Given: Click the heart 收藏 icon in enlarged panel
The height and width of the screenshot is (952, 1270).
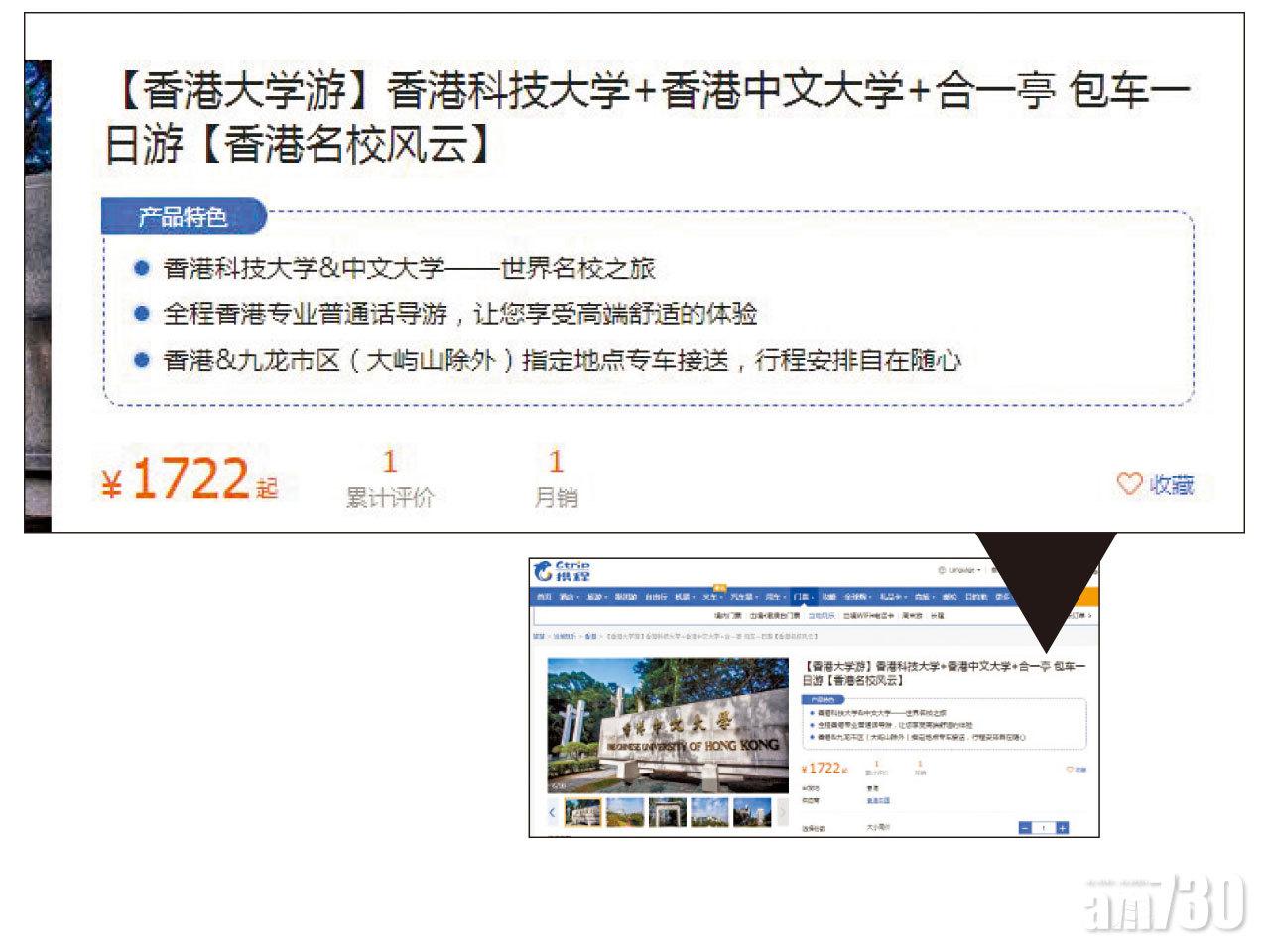Looking at the screenshot, I should 1129,484.
